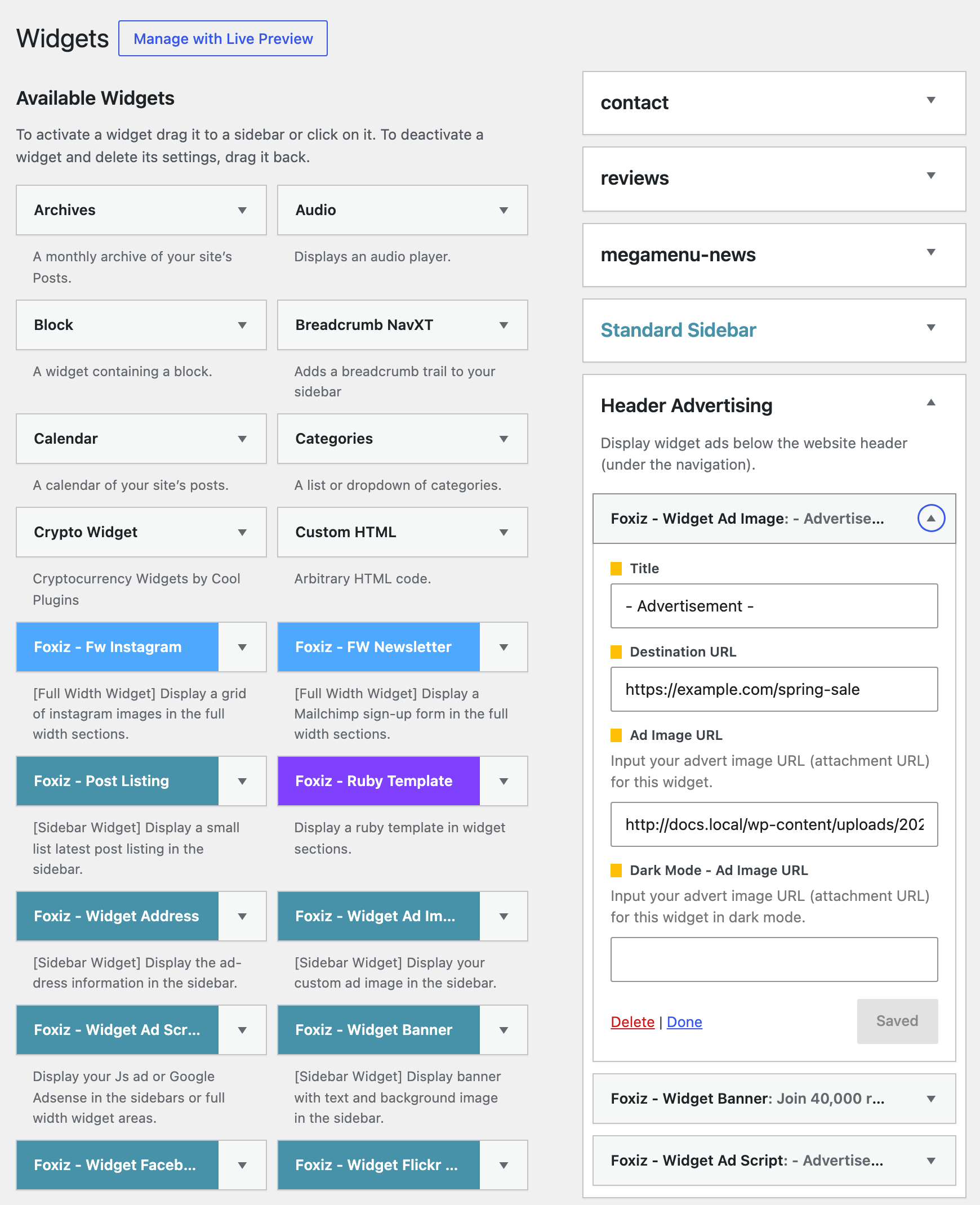This screenshot has width=980, height=1205.
Task: Expand the Archives widget arrow
Action: (x=242, y=210)
